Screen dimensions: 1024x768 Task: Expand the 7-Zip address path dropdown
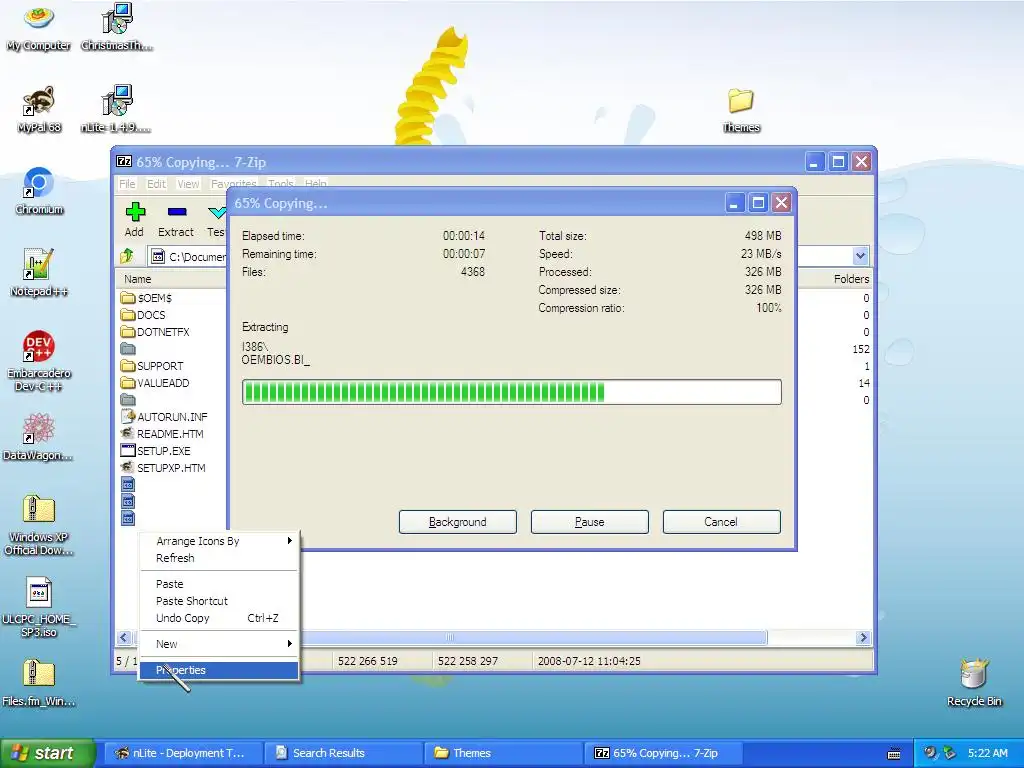coord(860,256)
